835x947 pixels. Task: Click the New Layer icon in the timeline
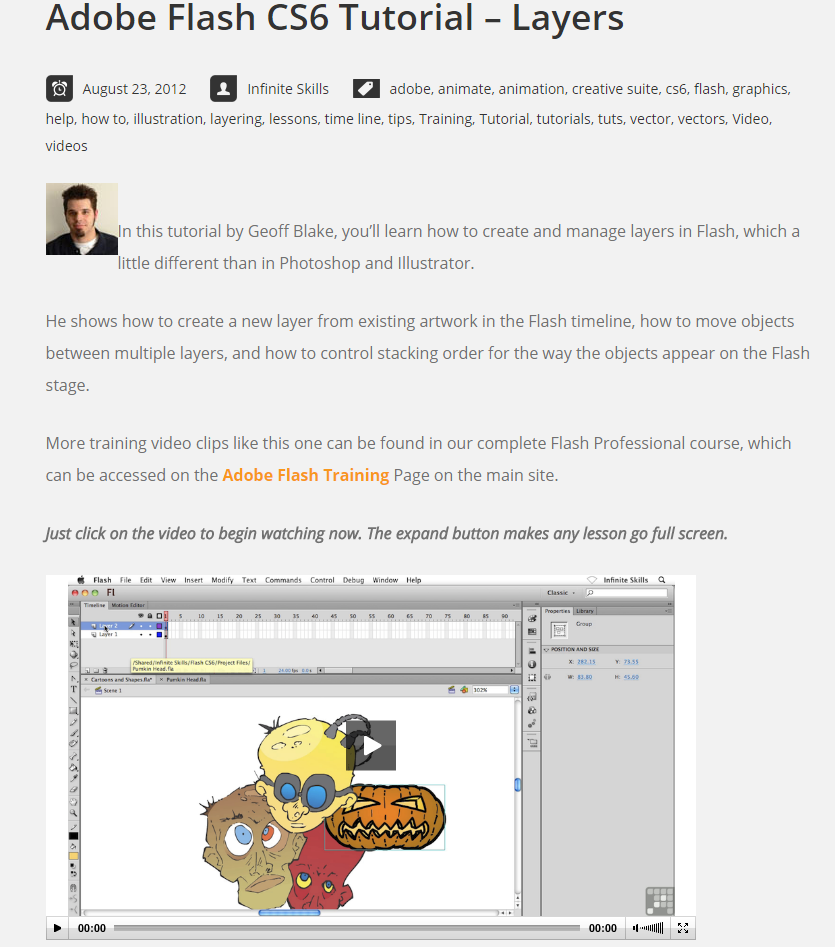90,671
